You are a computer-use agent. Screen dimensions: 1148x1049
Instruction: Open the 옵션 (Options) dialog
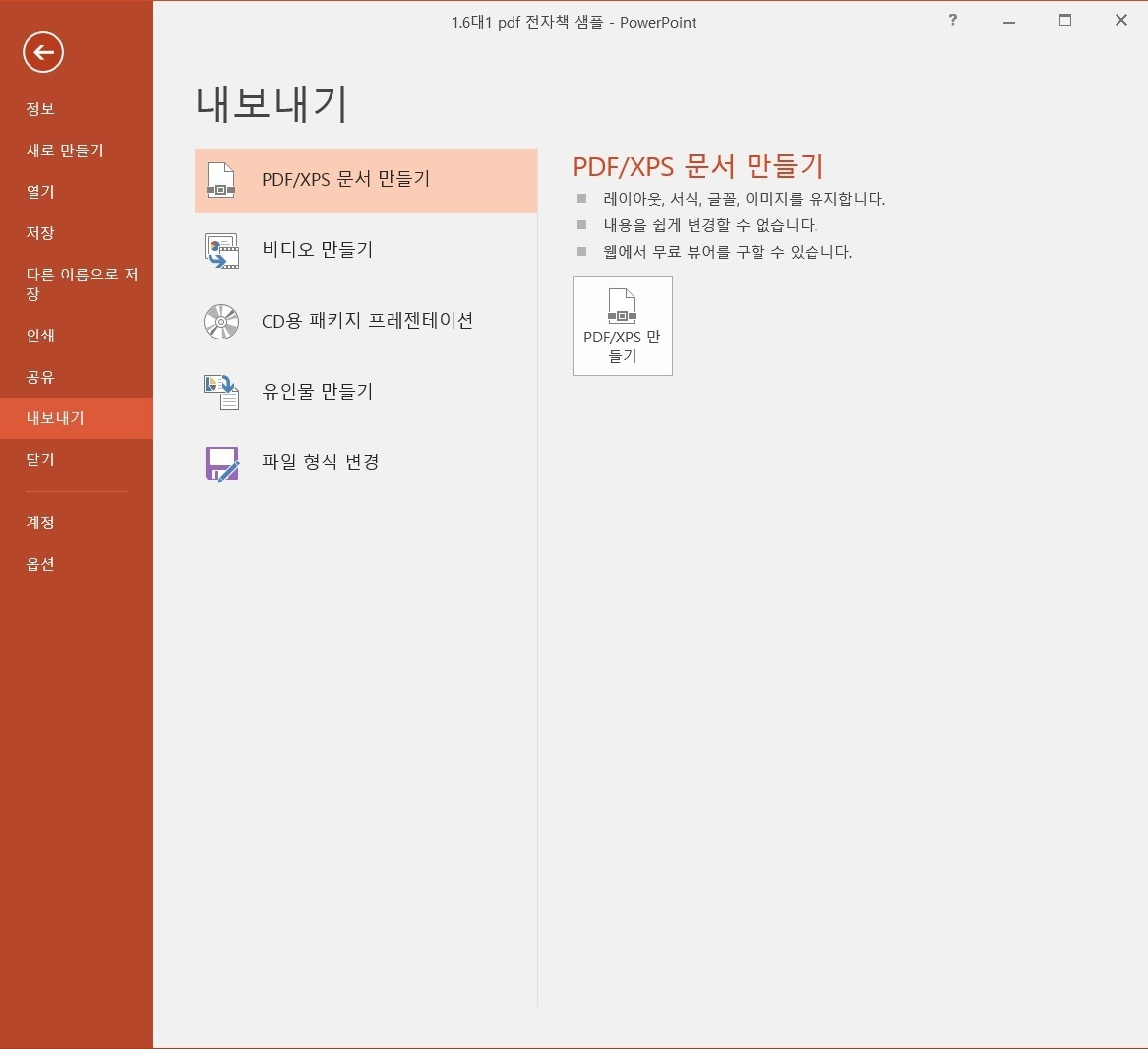click(x=39, y=563)
